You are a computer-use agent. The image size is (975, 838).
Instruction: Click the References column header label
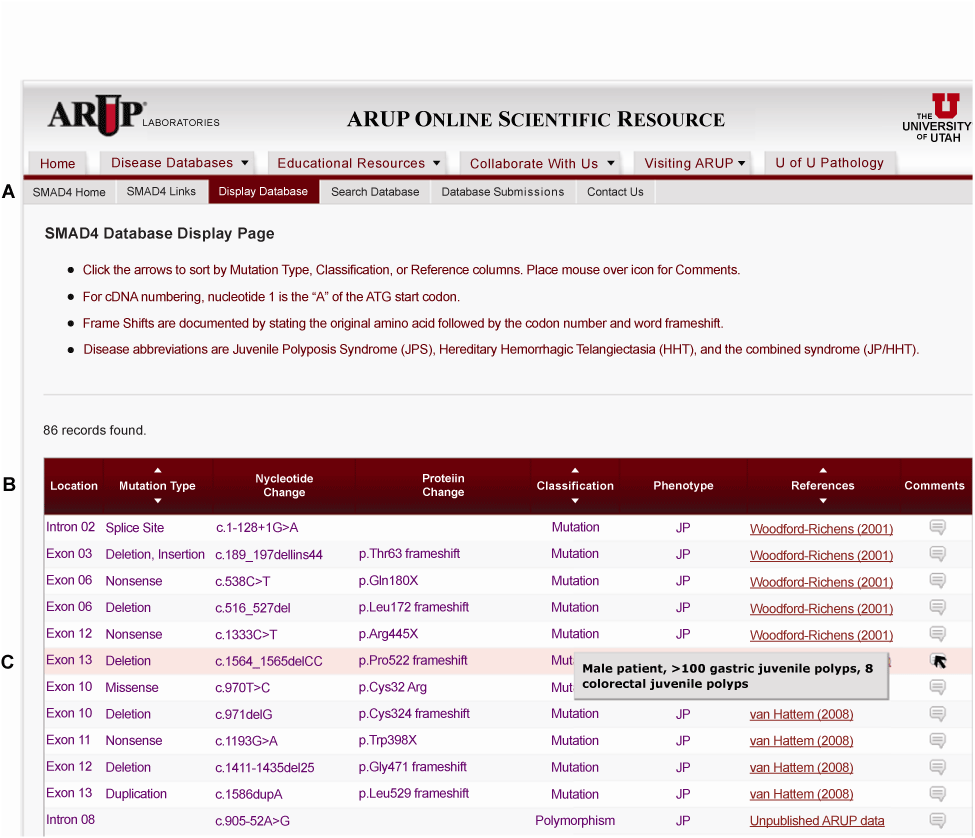pyautogui.click(x=823, y=486)
